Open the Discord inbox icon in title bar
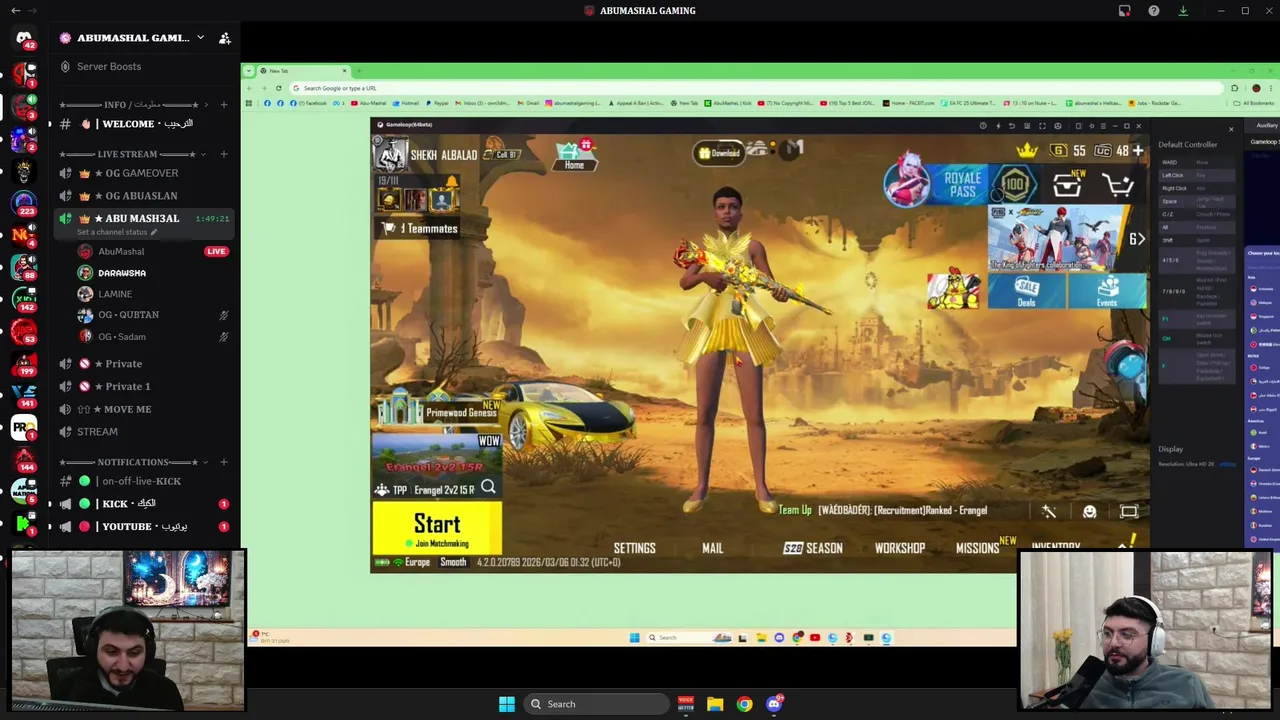 pyautogui.click(x=1125, y=11)
